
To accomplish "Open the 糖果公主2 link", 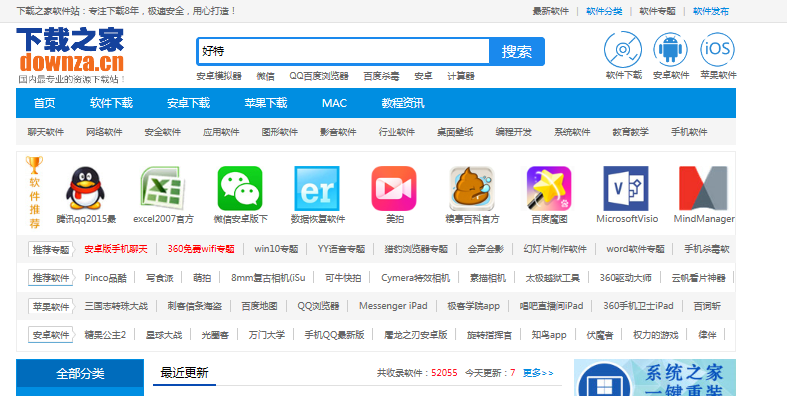I will click(105, 335).
